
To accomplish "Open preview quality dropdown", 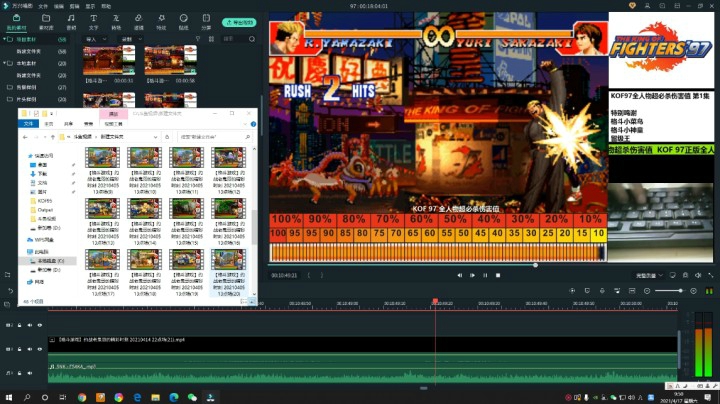I will (x=649, y=275).
